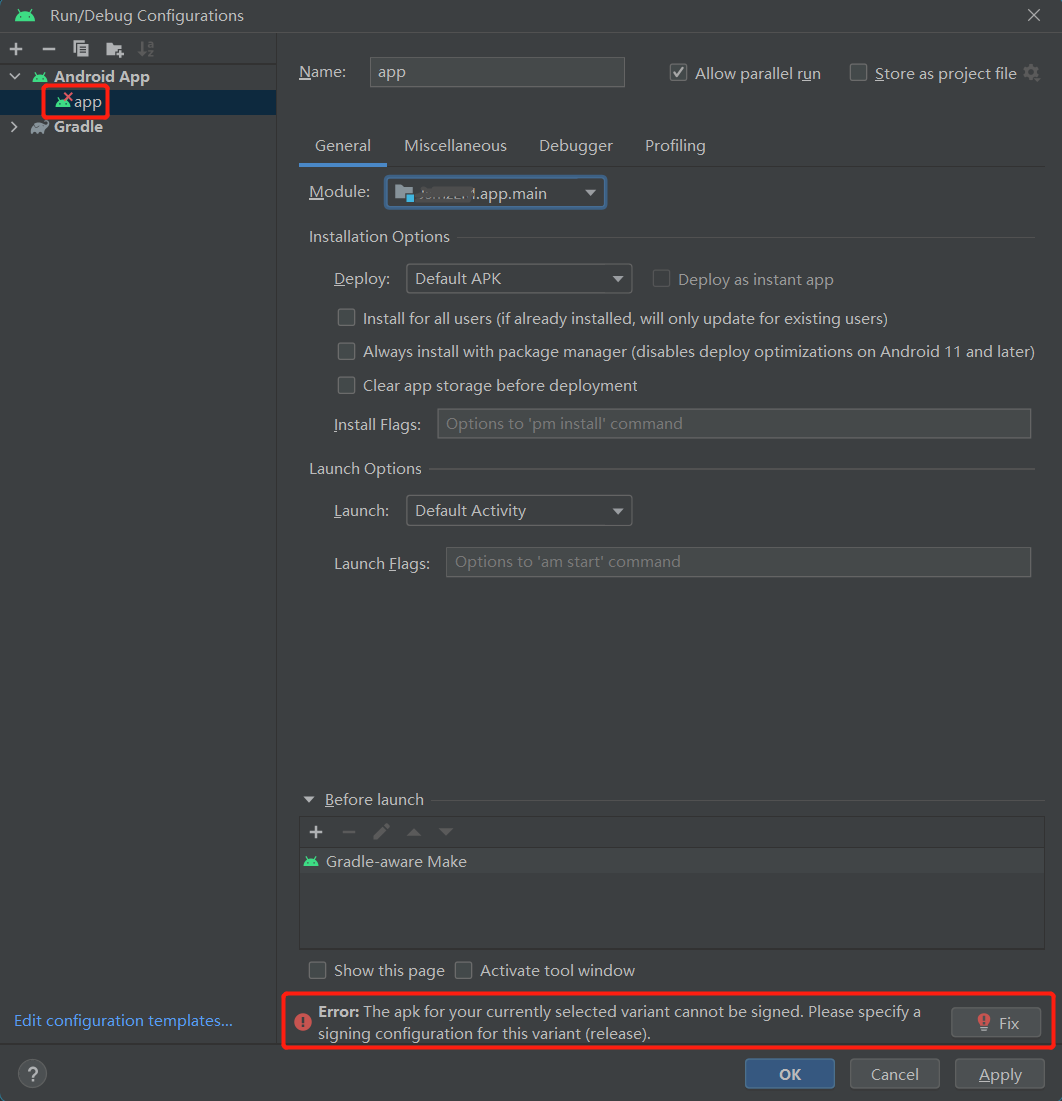Image resolution: width=1062 pixels, height=1101 pixels.
Task: Enable Install for all users checkbox
Action: [346, 318]
